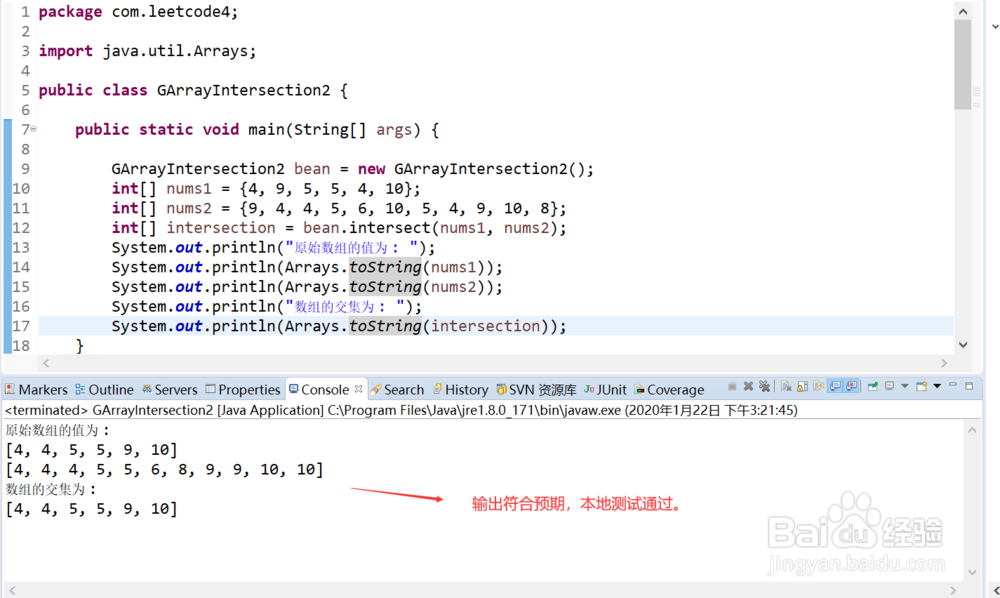Enable Scroll Lock in the Console view
The height and width of the screenshot is (598, 1000).
click(x=802, y=388)
